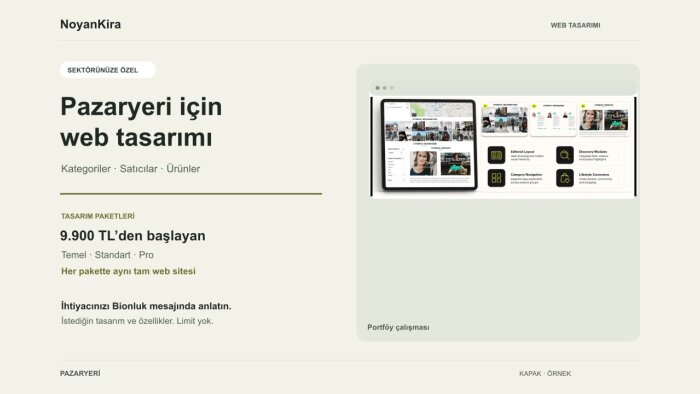Click "9.900 TL'den başlayan" price text

tap(133, 236)
